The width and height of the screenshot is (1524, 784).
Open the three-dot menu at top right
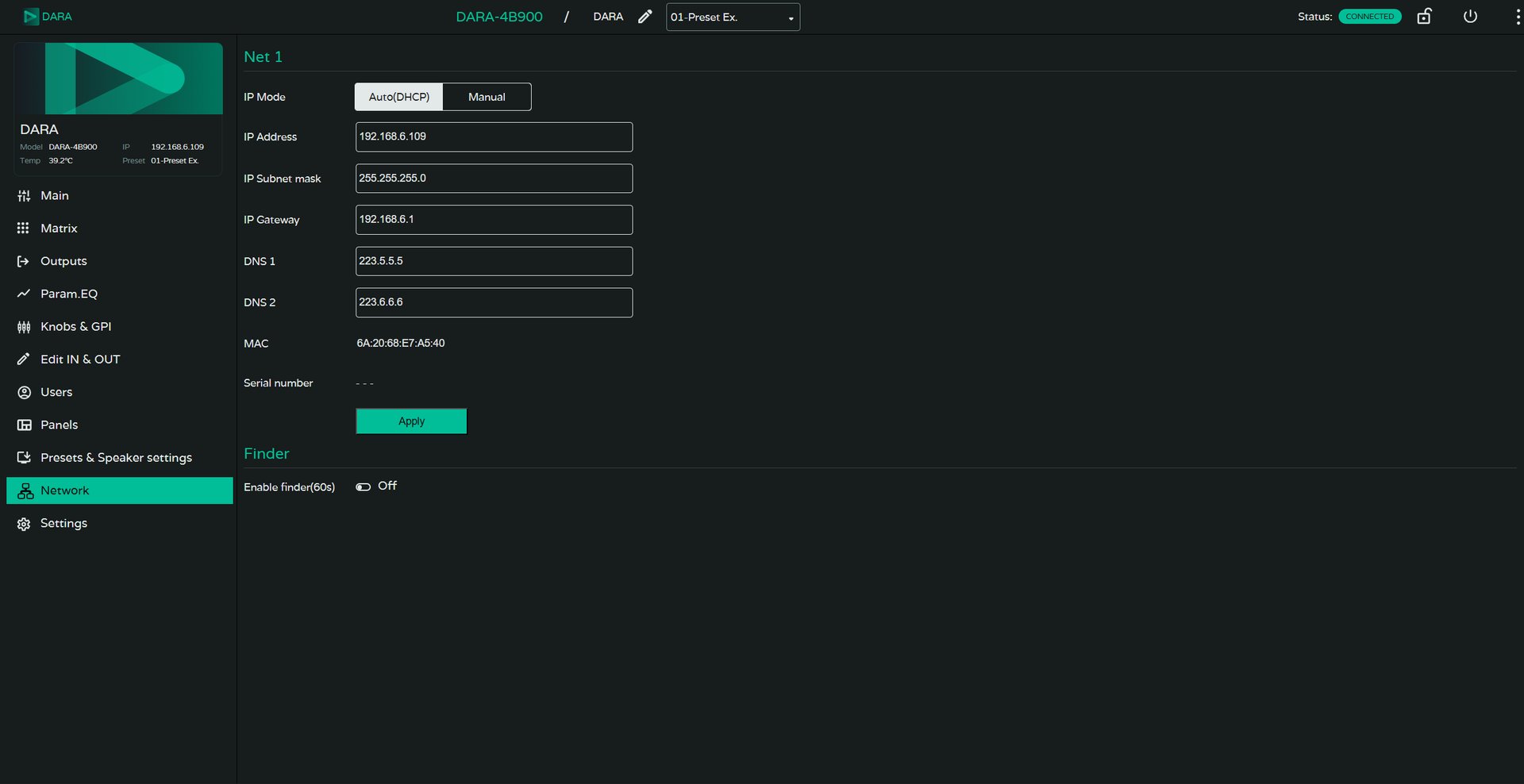click(x=1518, y=17)
